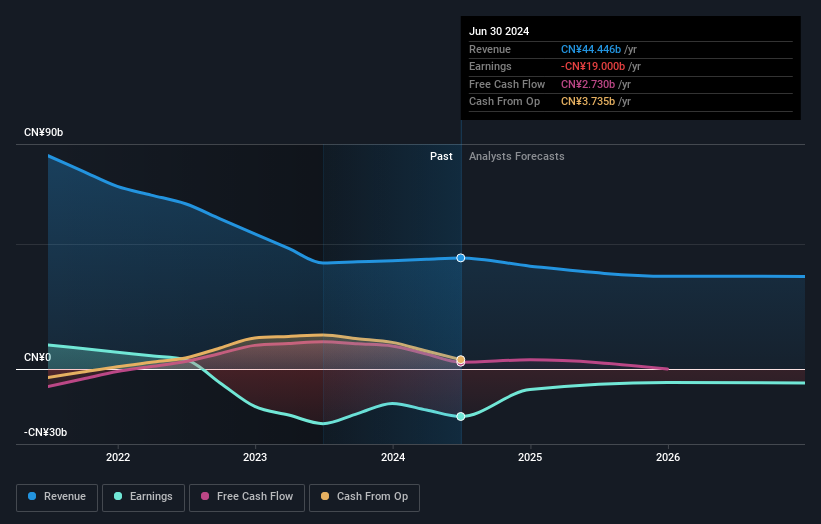Click the CN¥0 y-axis label
The width and height of the screenshot is (821, 524).
coord(38,357)
